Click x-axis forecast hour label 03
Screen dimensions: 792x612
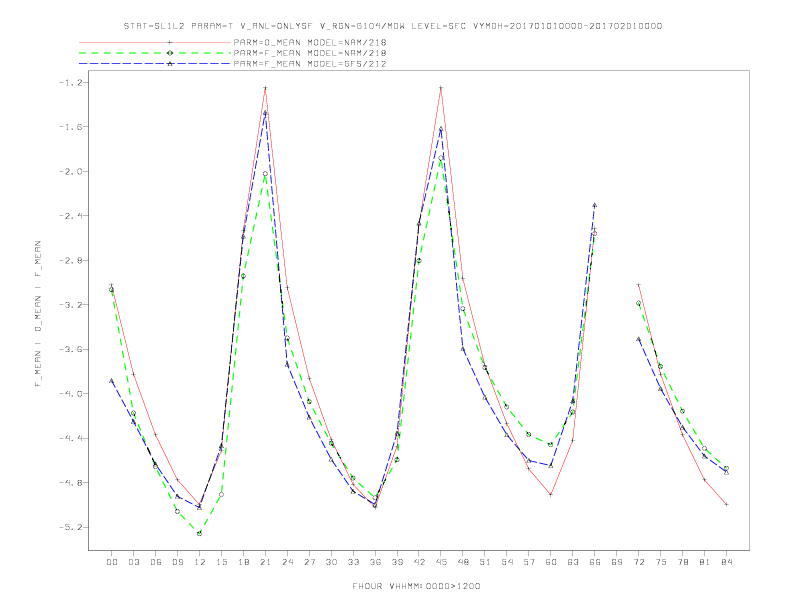tap(133, 562)
